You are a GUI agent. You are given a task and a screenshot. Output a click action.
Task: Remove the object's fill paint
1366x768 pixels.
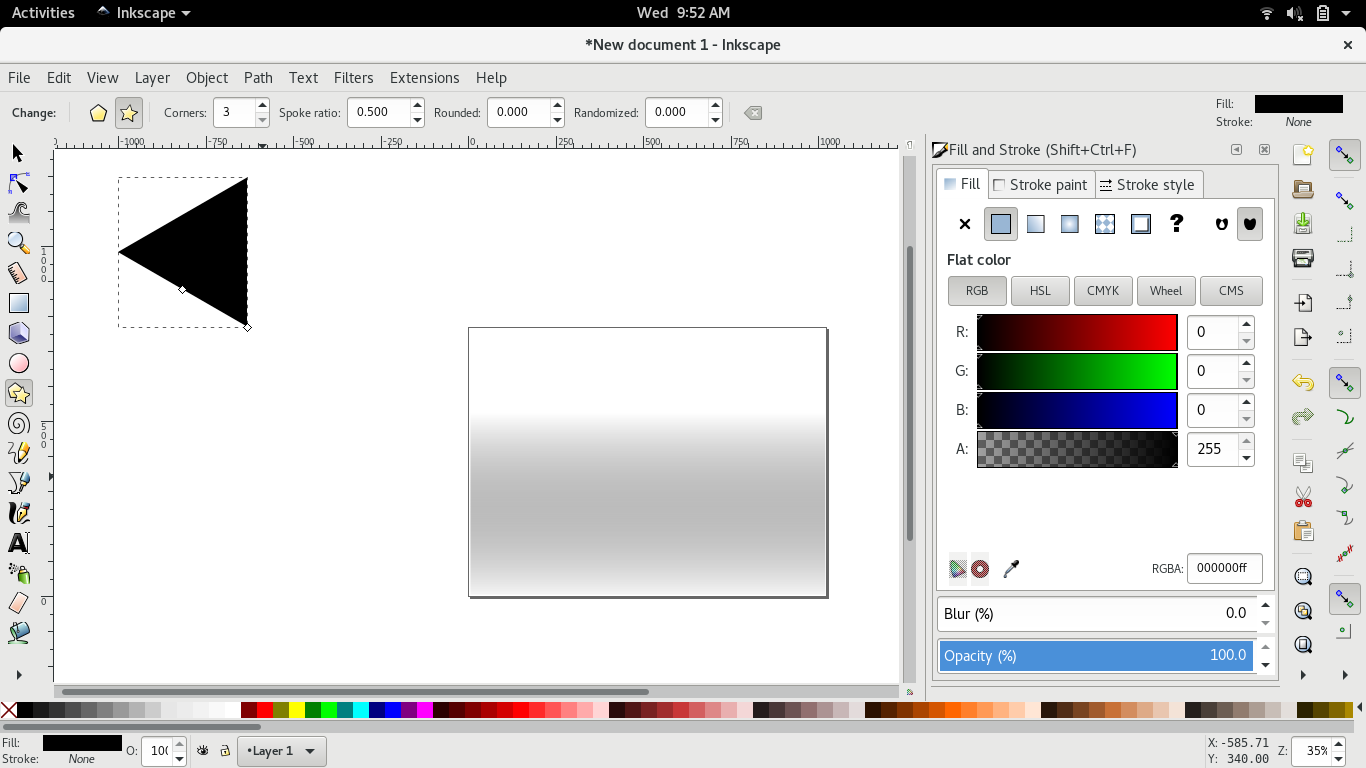(x=964, y=224)
